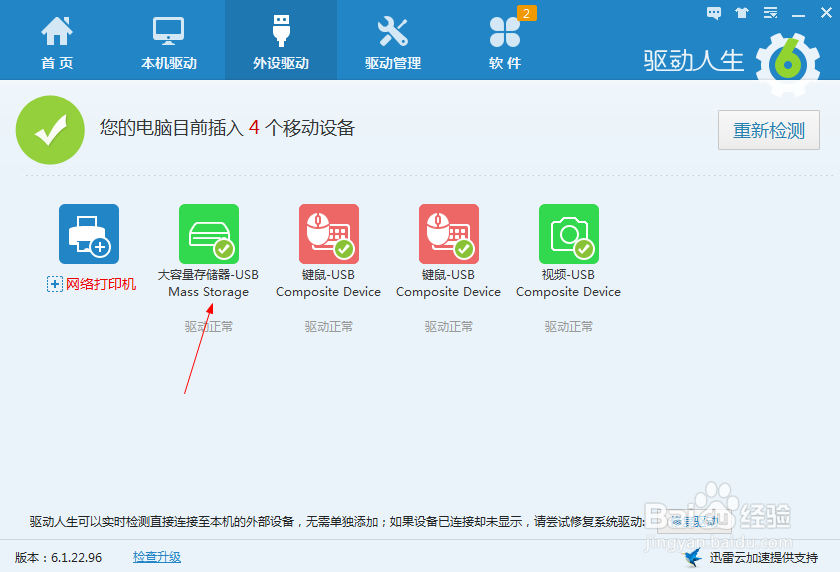Screen dimensions: 840x572
Task: Select the green 视频-USB camera icon
Action: [569, 234]
